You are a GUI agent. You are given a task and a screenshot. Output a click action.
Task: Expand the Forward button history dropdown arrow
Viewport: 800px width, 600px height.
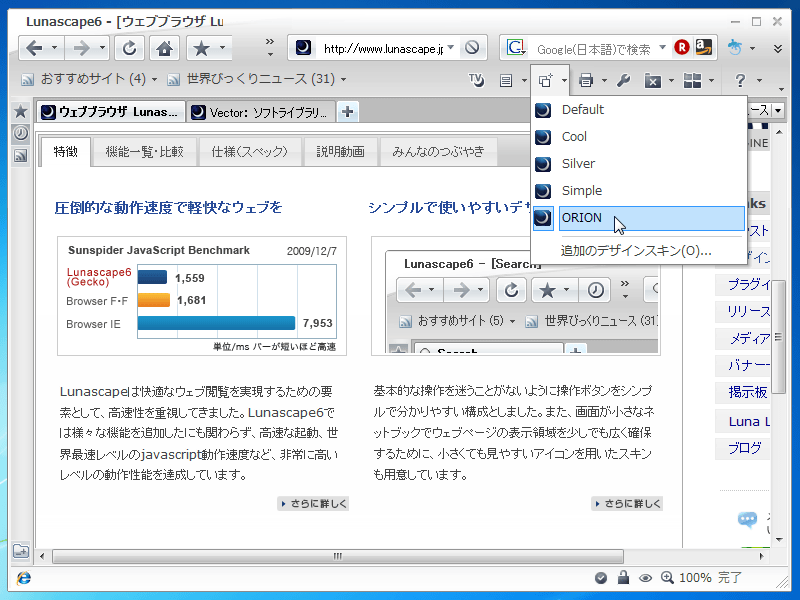click(x=103, y=48)
